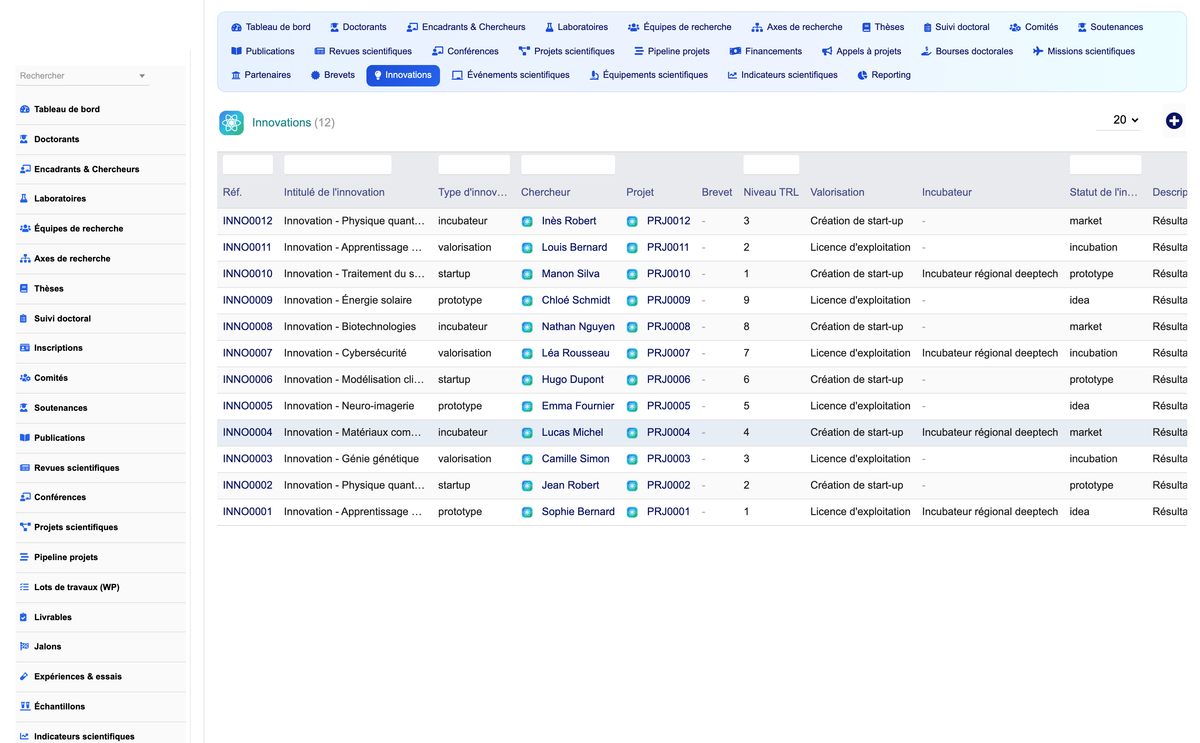Open innovation record INNO0012
The height and width of the screenshot is (743, 1200).
click(x=248, y=221)
